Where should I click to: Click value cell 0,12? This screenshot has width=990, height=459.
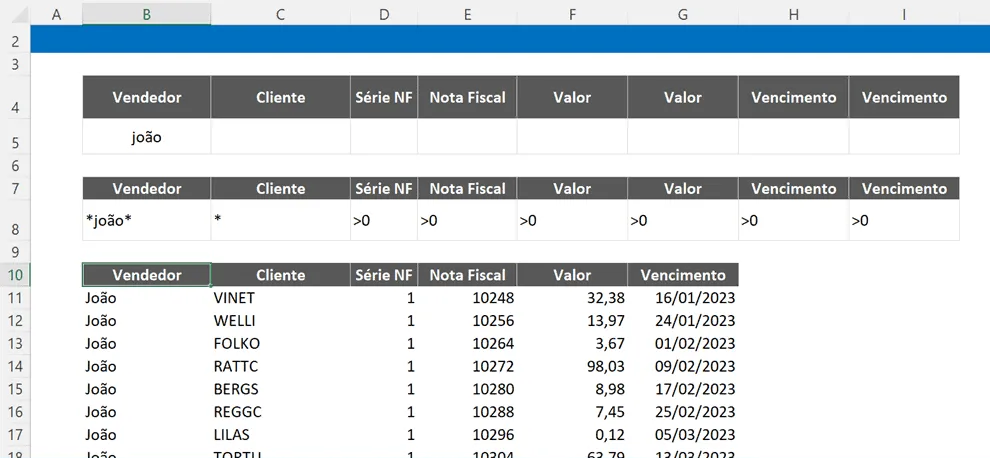(572, 434)
